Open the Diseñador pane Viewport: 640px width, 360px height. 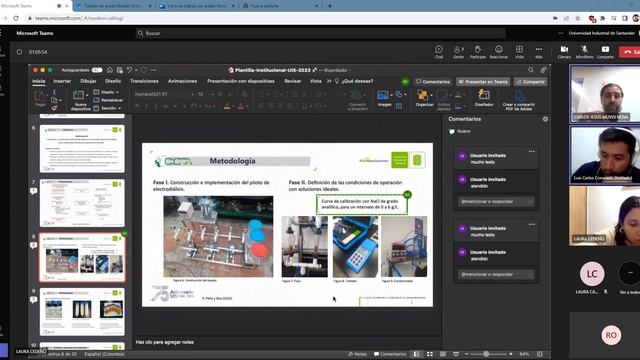tap(484, 98)
